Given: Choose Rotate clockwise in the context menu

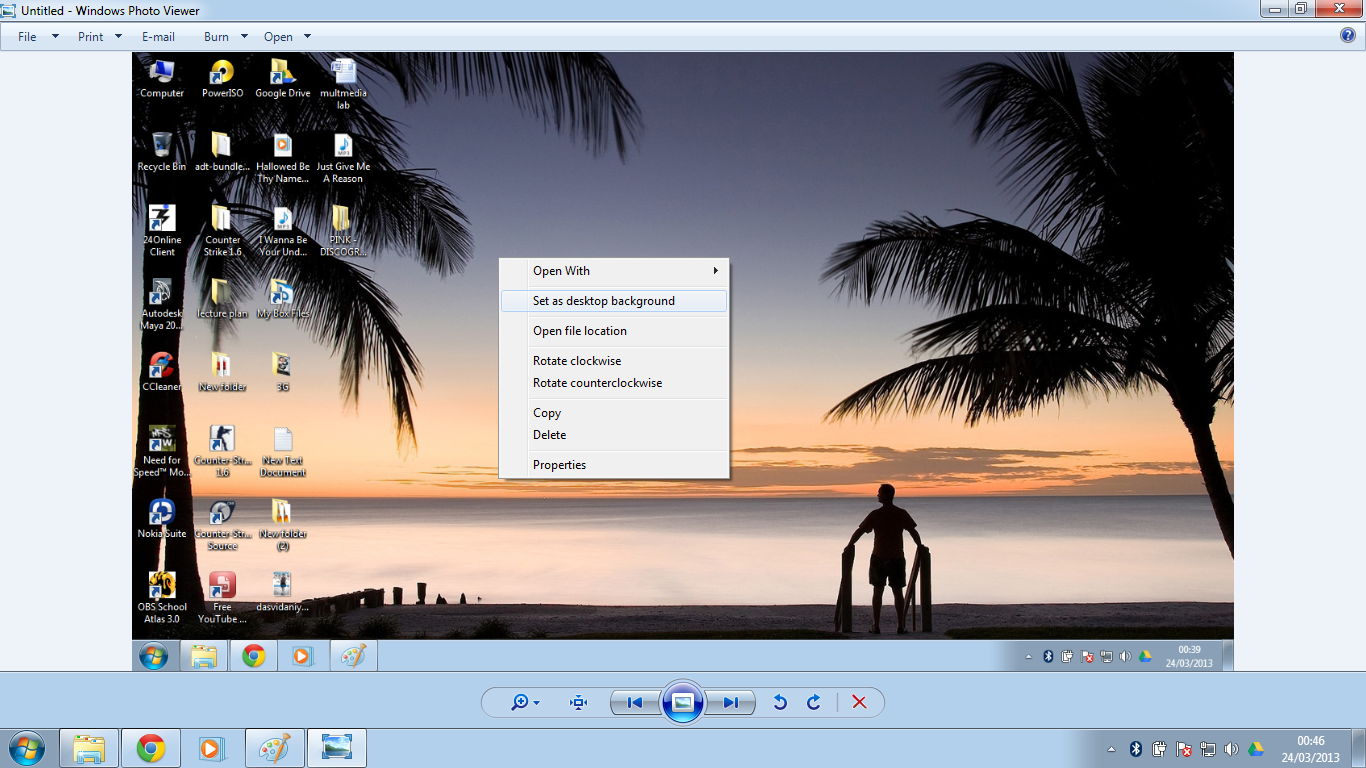Looking at the screenshot, I should point(614,361).
